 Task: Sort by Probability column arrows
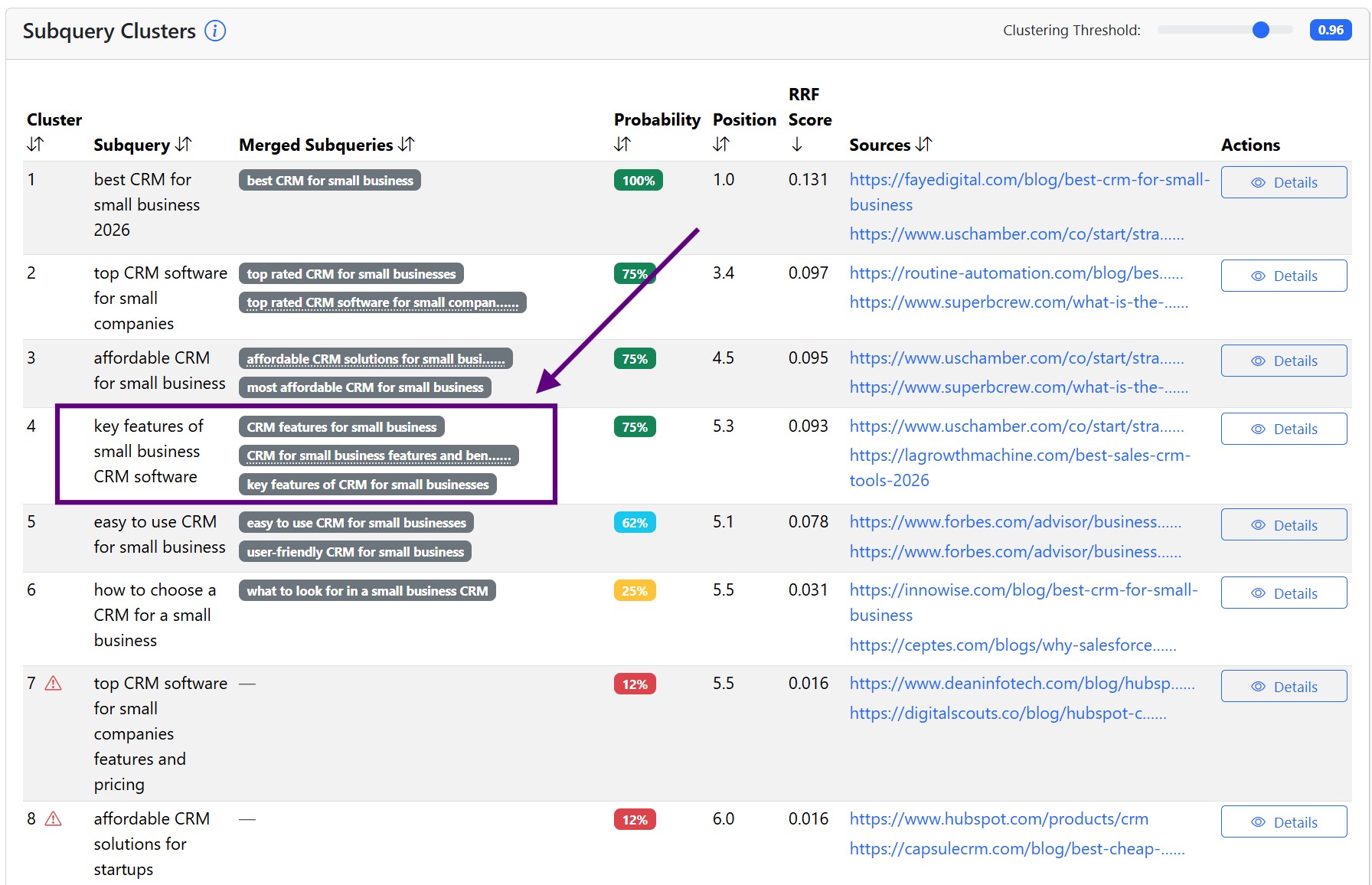coord(622,144)
